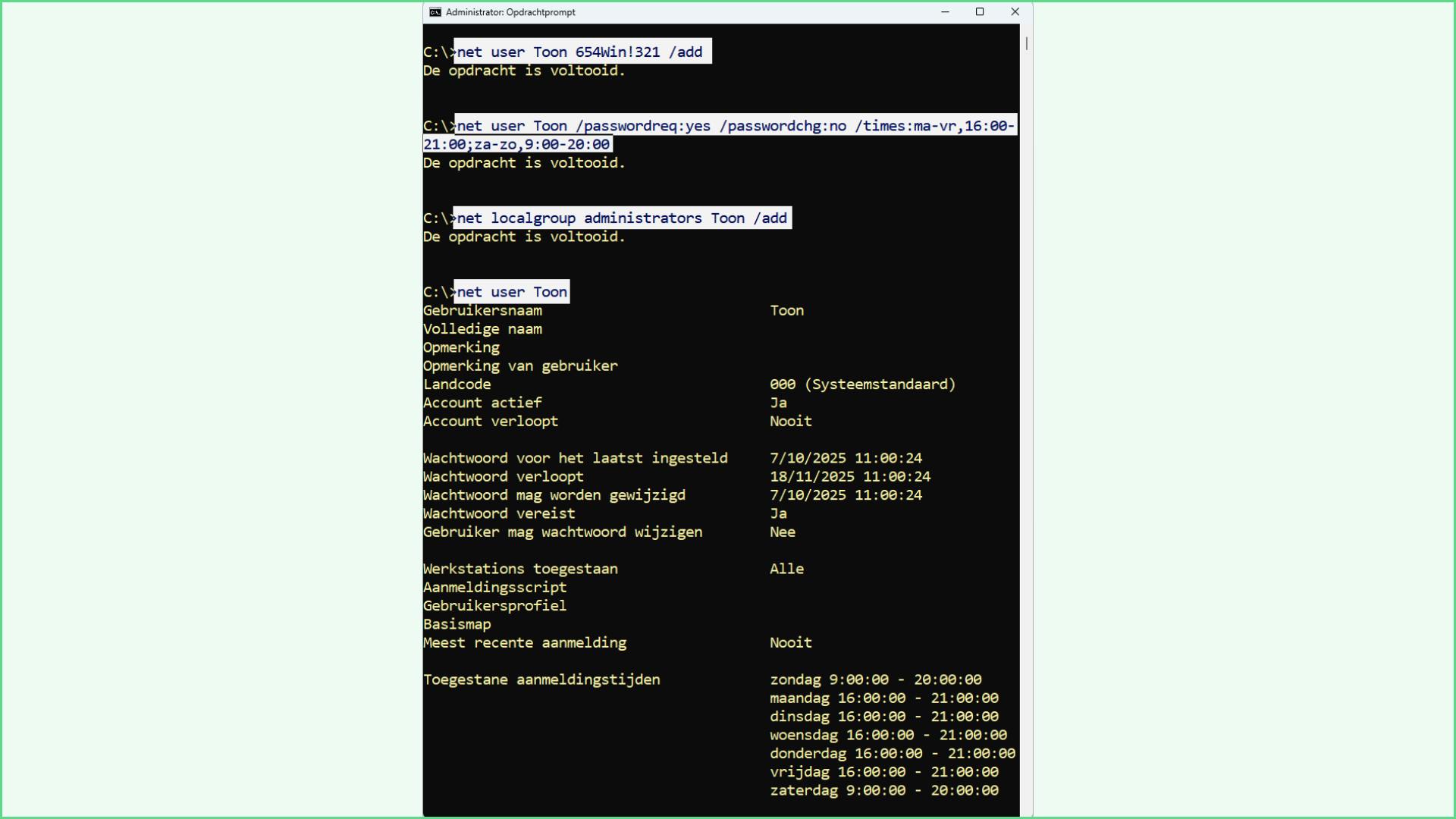Image resolution: width=1456 pixels, height=819 pixels.
Task: Click the 'Werkstations toegestaan' line
Action: (520, 569)
